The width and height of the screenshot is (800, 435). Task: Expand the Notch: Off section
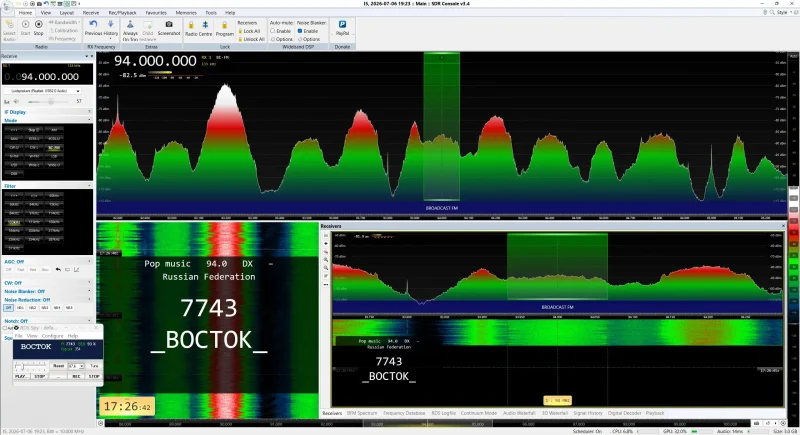click(x=89, y=321)
